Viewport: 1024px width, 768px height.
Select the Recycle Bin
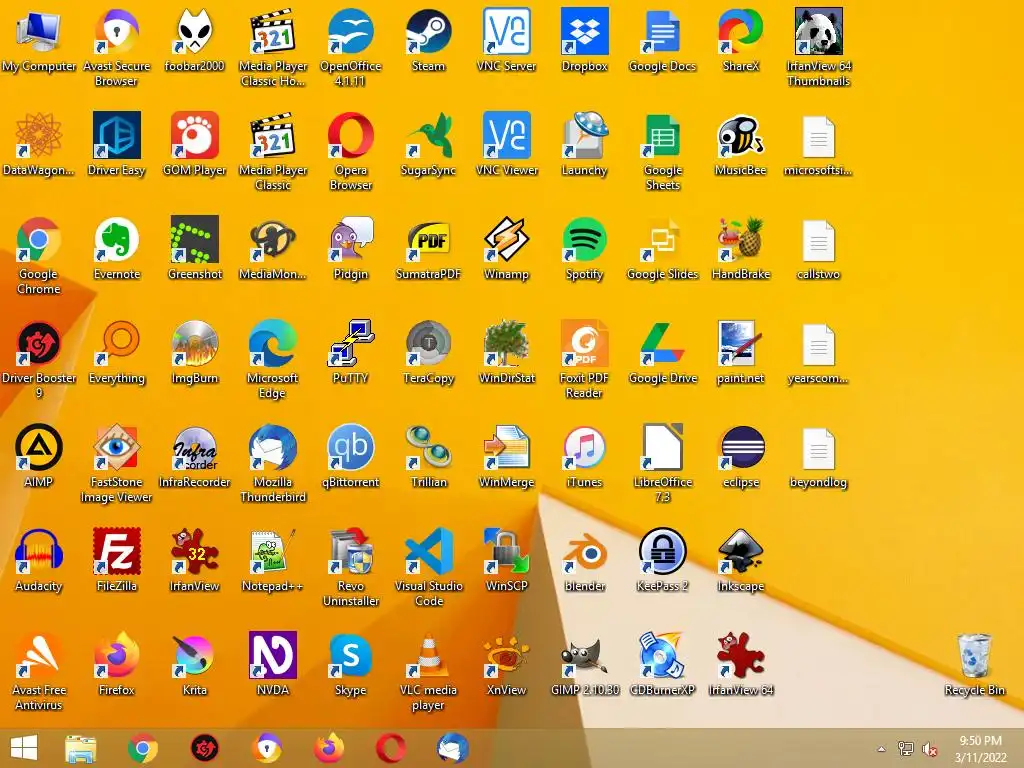[x=974, y=656]
